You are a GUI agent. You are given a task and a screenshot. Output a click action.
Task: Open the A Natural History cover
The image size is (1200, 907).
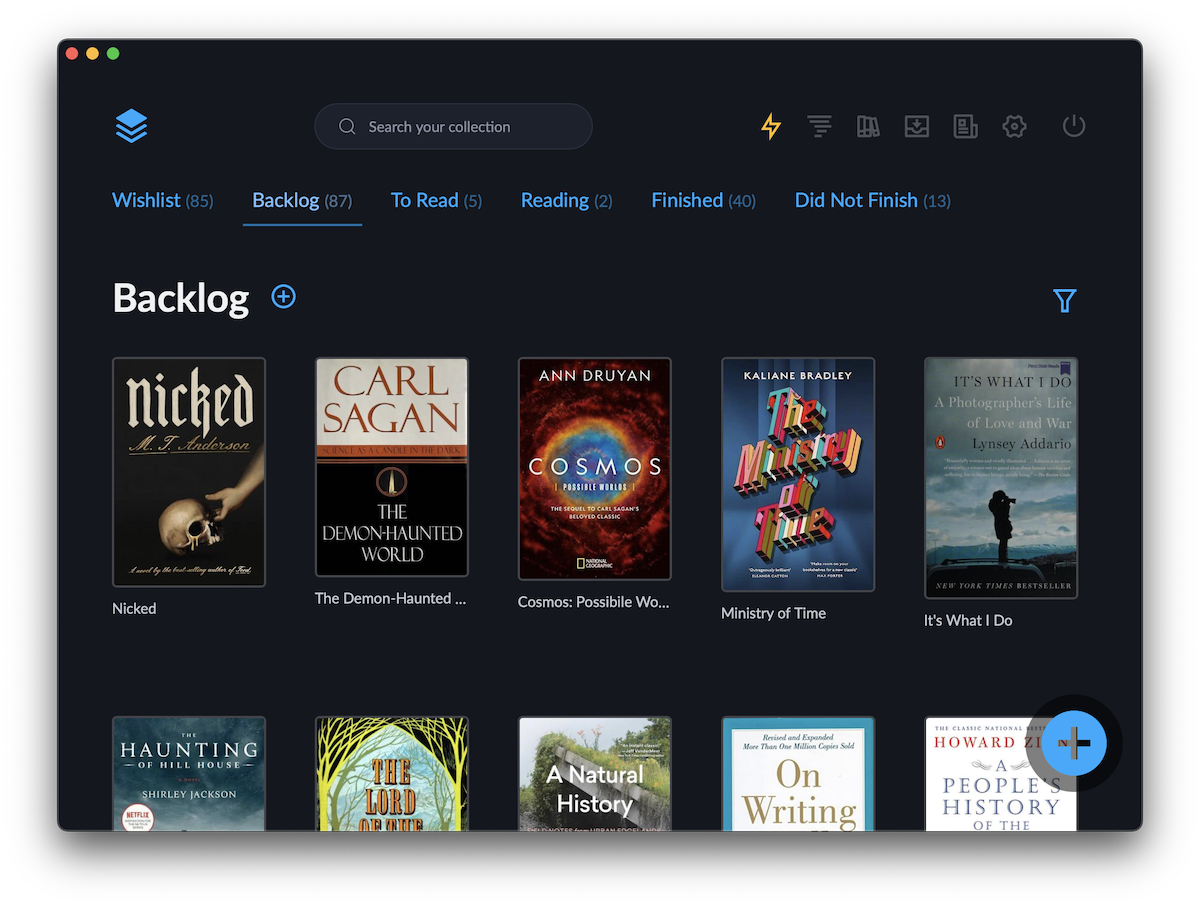(595, 773)
